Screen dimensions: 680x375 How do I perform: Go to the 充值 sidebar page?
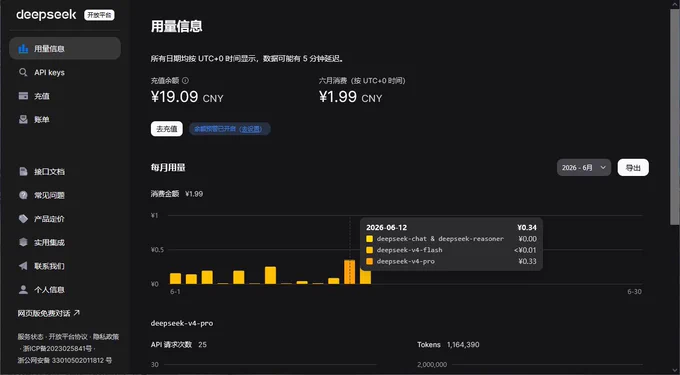65,96
